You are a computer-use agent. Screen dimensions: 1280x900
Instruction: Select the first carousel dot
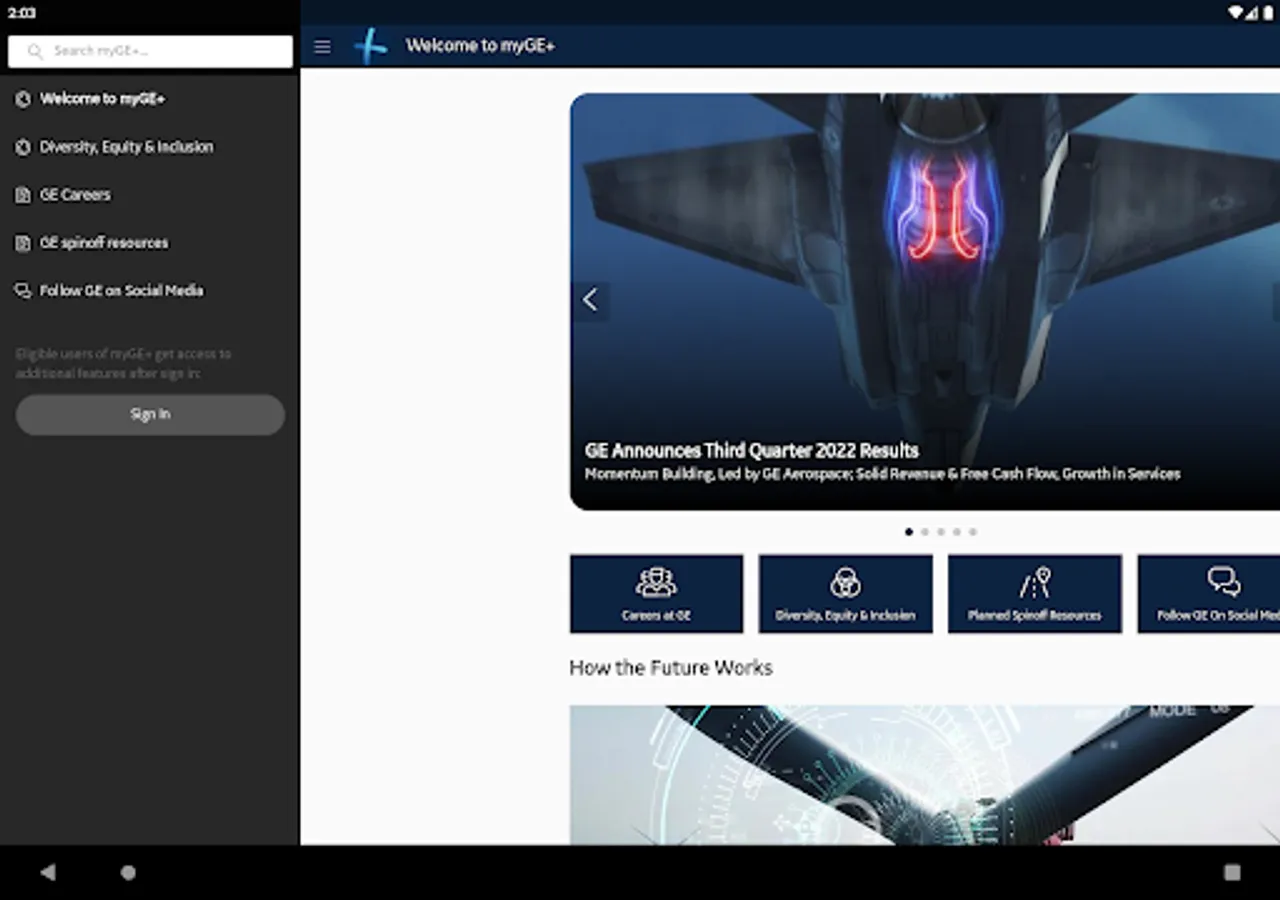[908, 532]
